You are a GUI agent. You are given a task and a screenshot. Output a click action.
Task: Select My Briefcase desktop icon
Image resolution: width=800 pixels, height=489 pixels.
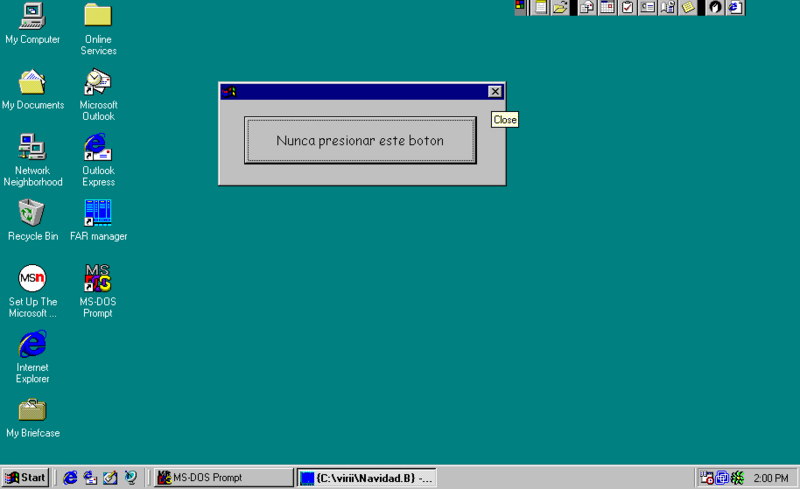(x=33, y=418)
